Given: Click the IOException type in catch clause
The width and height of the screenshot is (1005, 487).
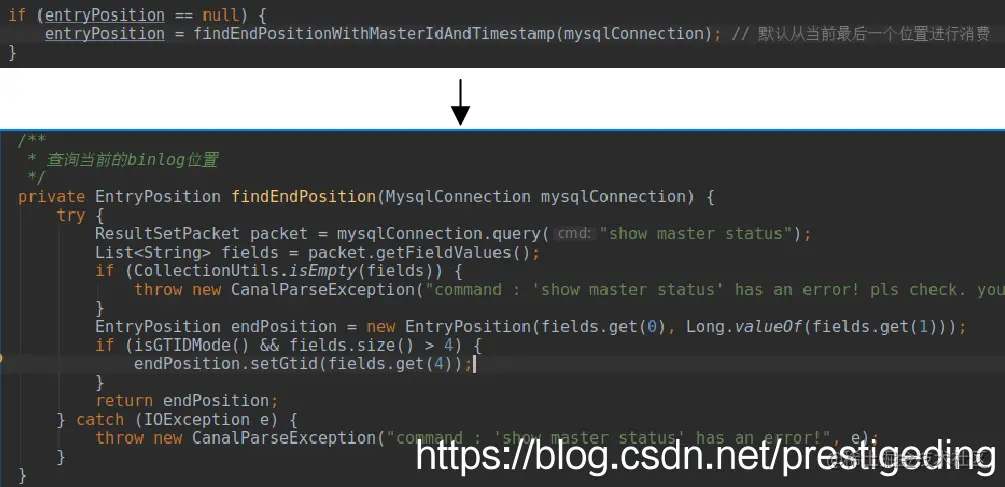Looking at the screenshot, I should 196,420.
